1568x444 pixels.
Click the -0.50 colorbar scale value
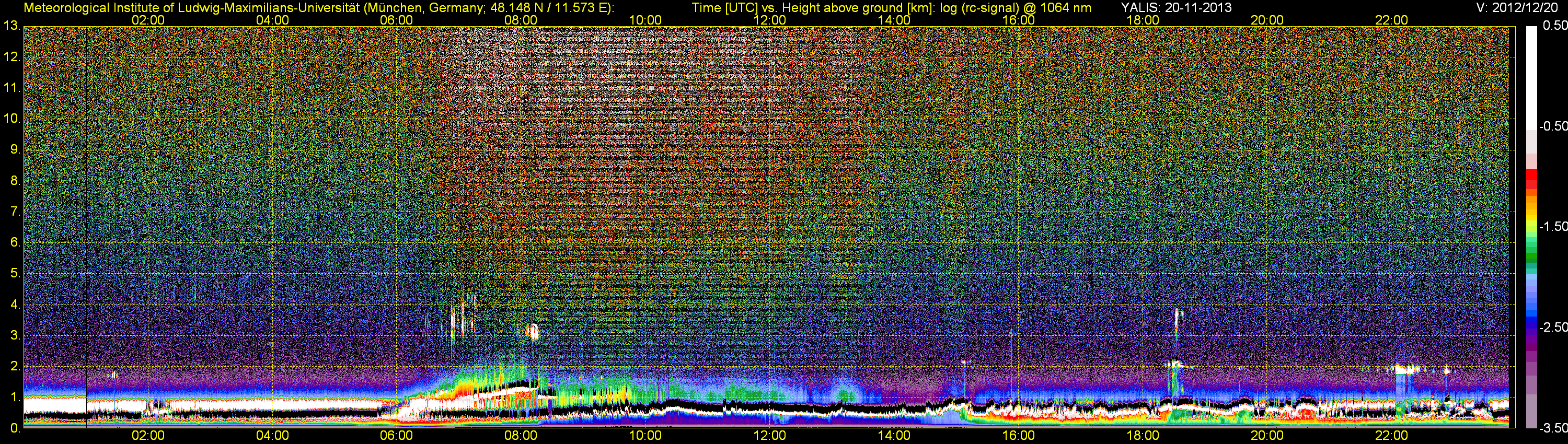[1553, 126]
